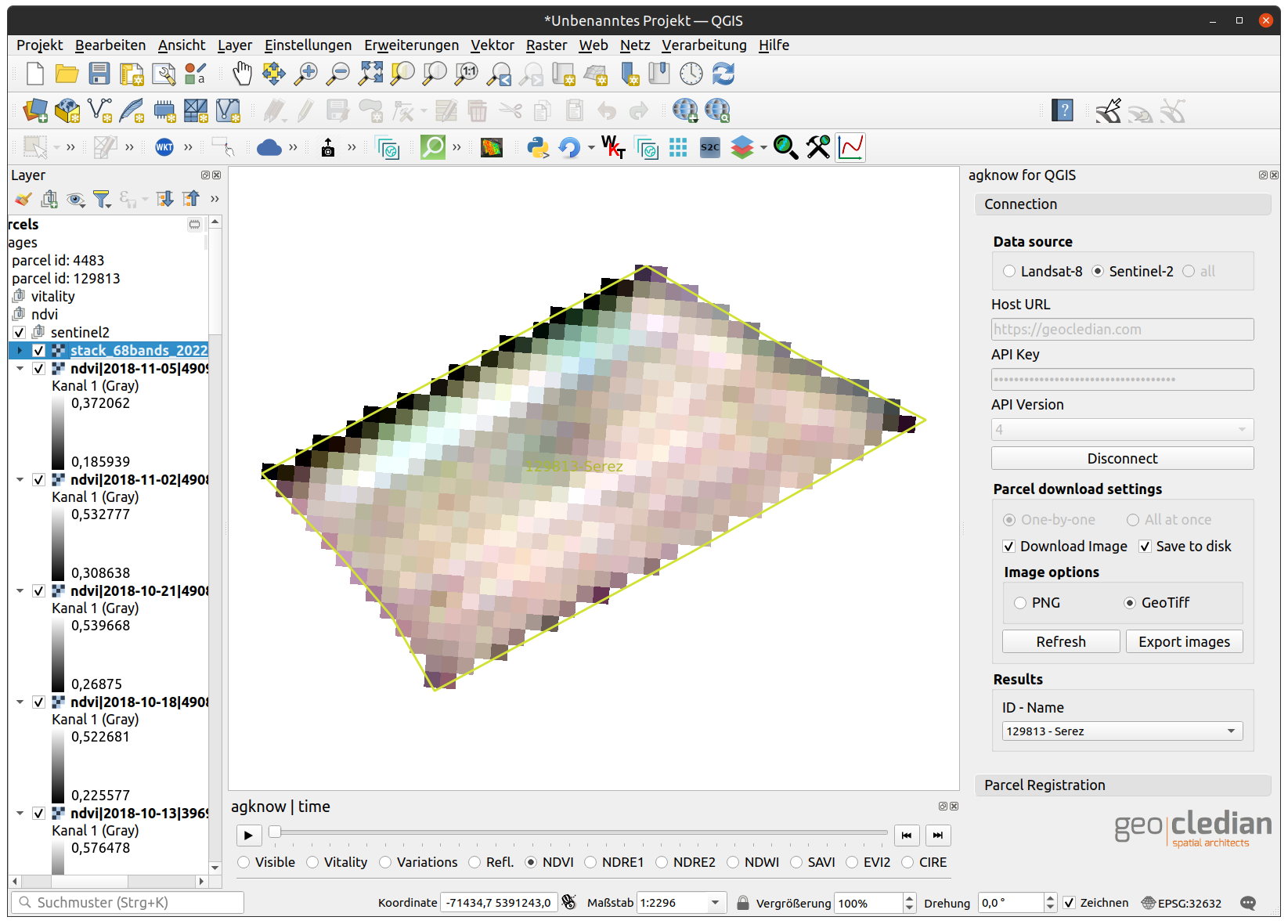The image size is (1288, 924).
Task: Toggle the Zeichnen render checkbox
Action: (x=1069, y=903)
